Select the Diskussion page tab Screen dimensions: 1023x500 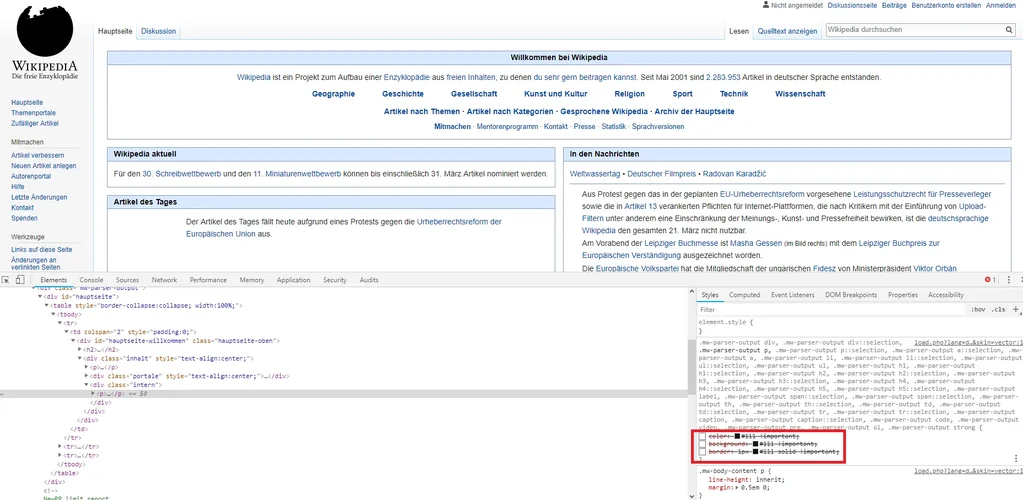(x=159, y=31)
